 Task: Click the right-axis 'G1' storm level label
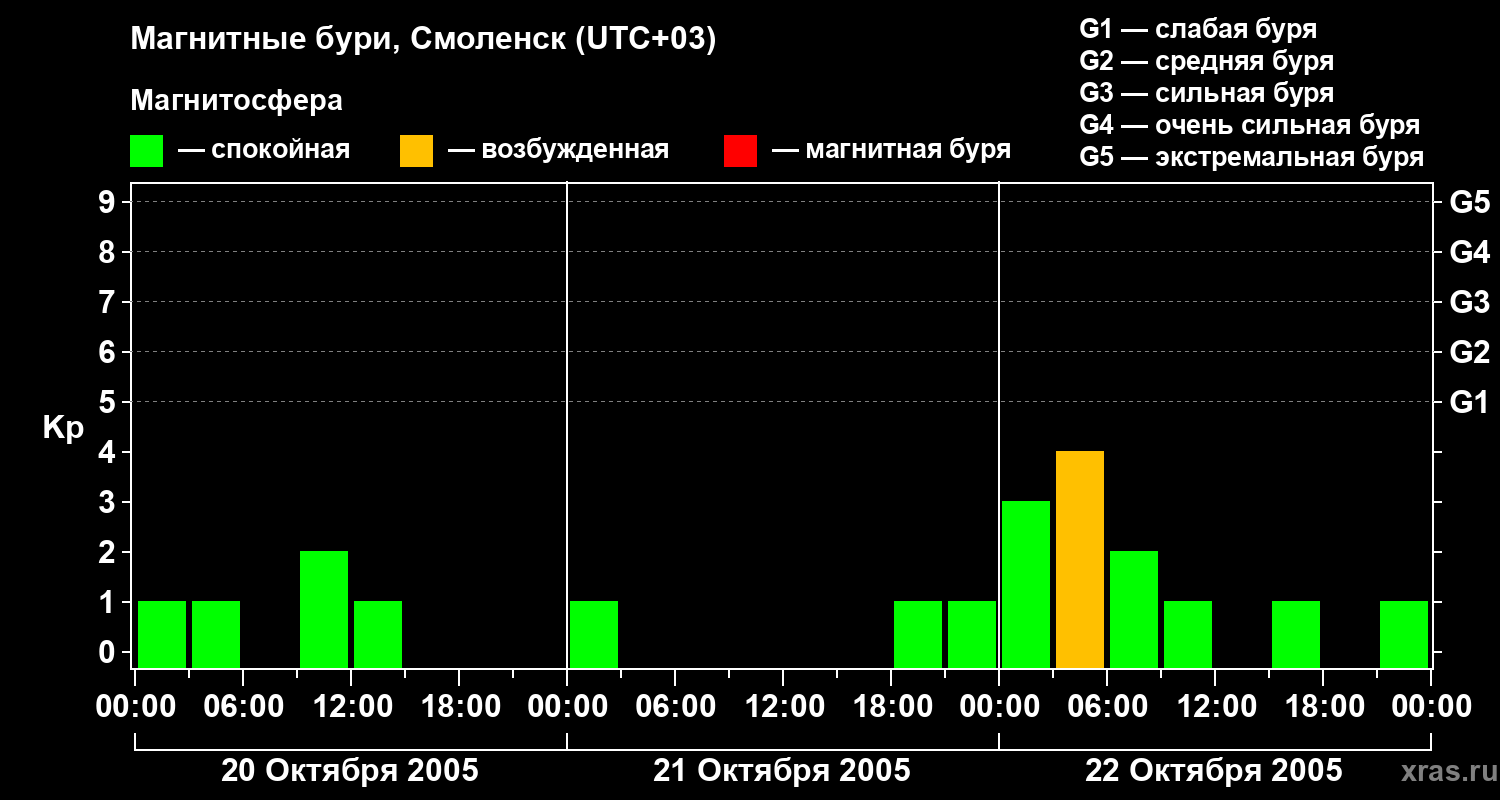point(1470,402)
